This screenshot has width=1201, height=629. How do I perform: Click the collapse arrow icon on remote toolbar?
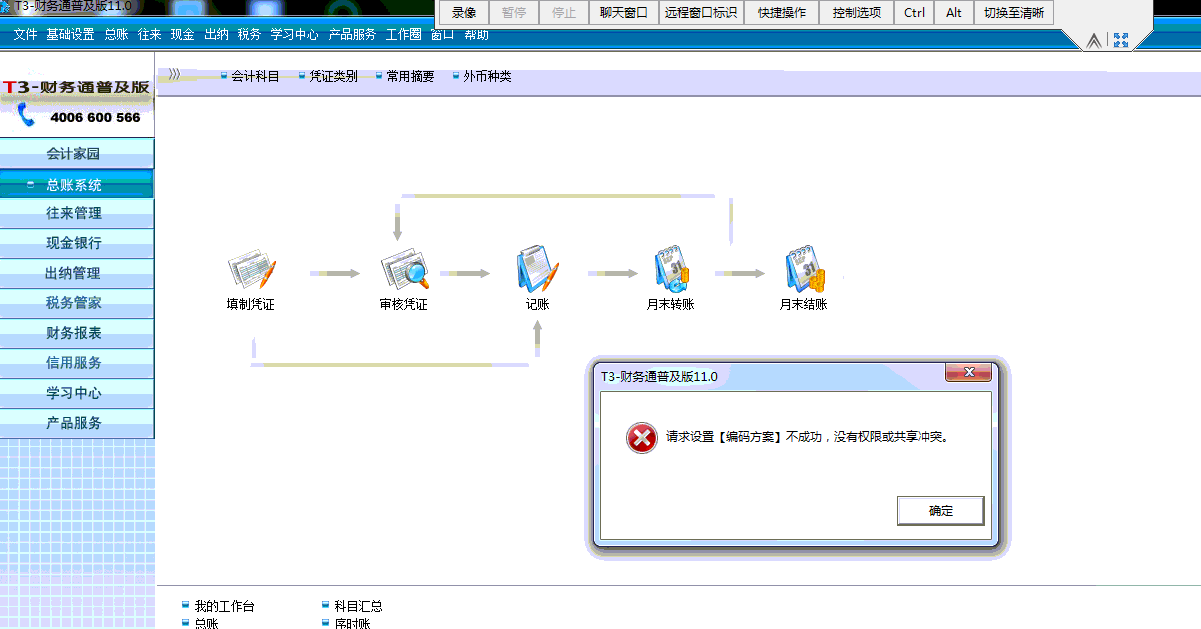coord(1094,40)
